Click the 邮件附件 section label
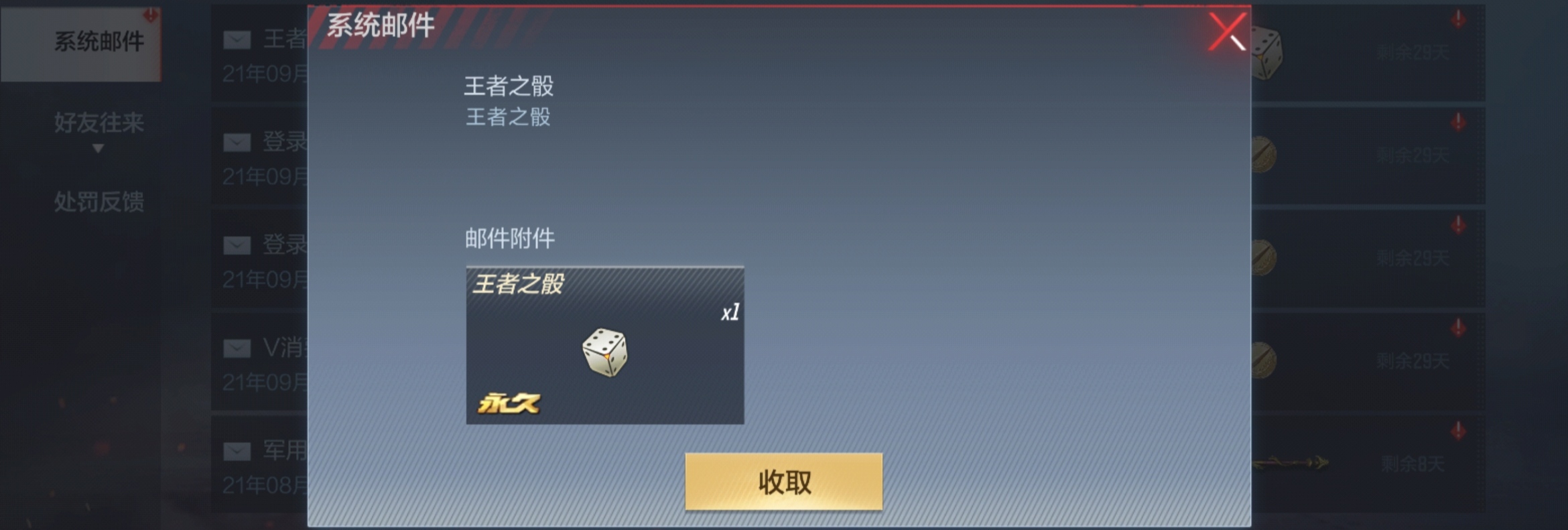 (x=510, y=238)
